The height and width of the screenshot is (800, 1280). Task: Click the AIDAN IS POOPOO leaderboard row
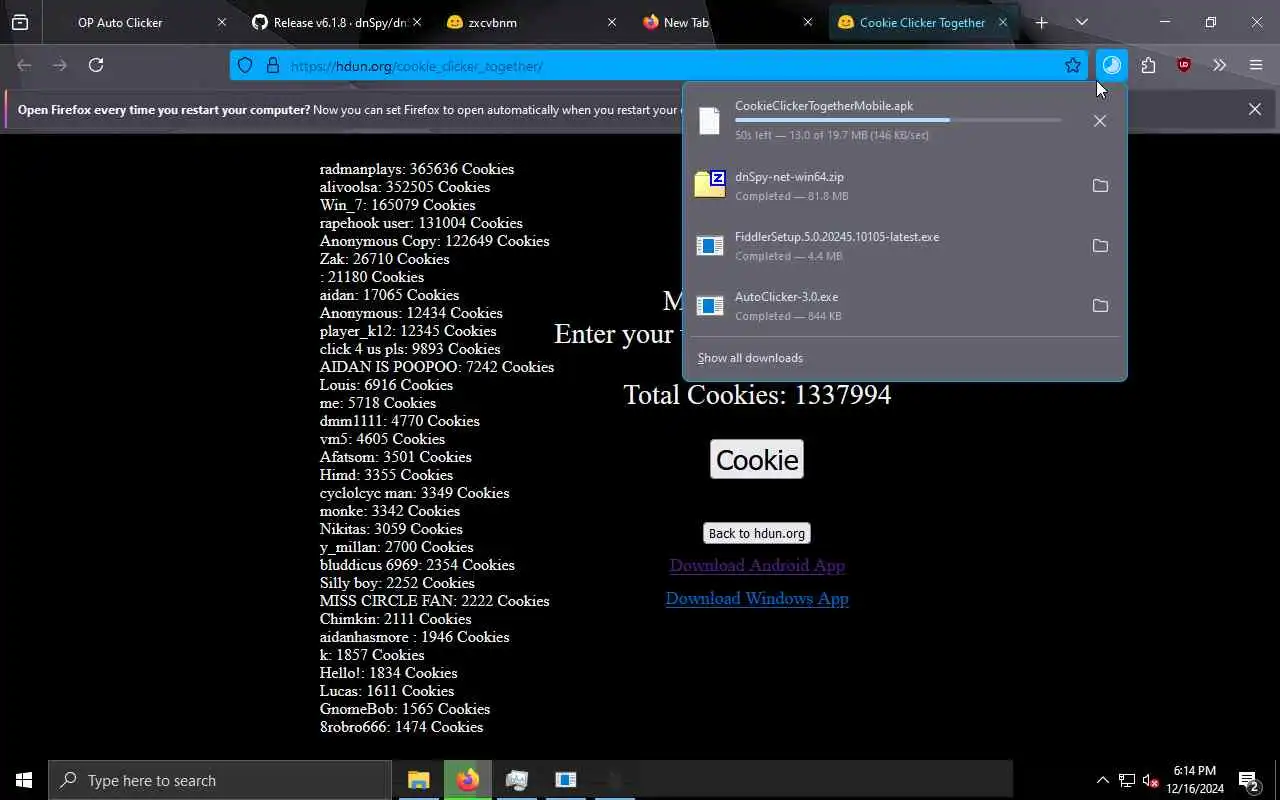tap(437, 367)
